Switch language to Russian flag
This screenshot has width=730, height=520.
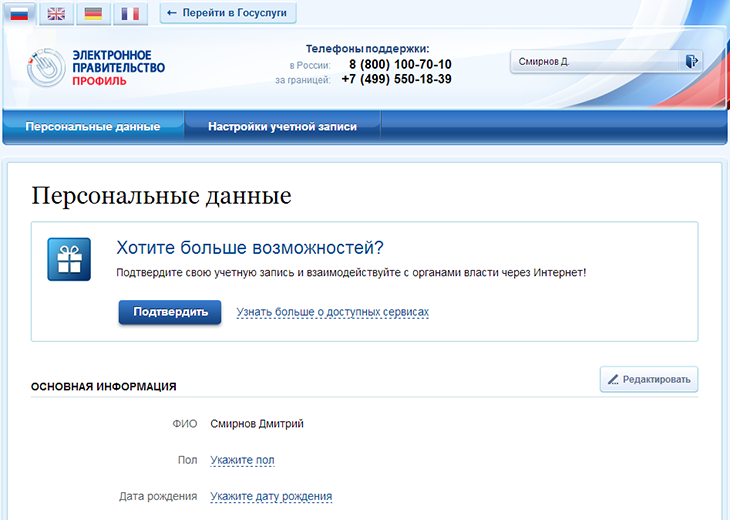click(19, 13)
